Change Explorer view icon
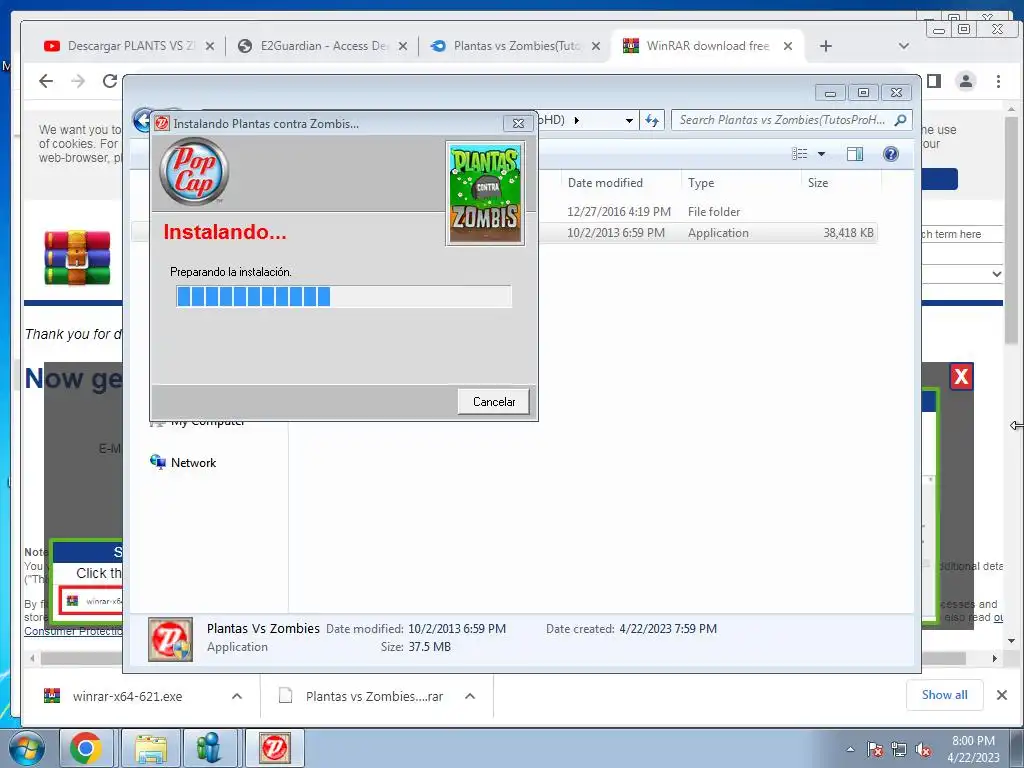Screen dimensions: 1024x768 pyautogui.click(x=799, y=154)
